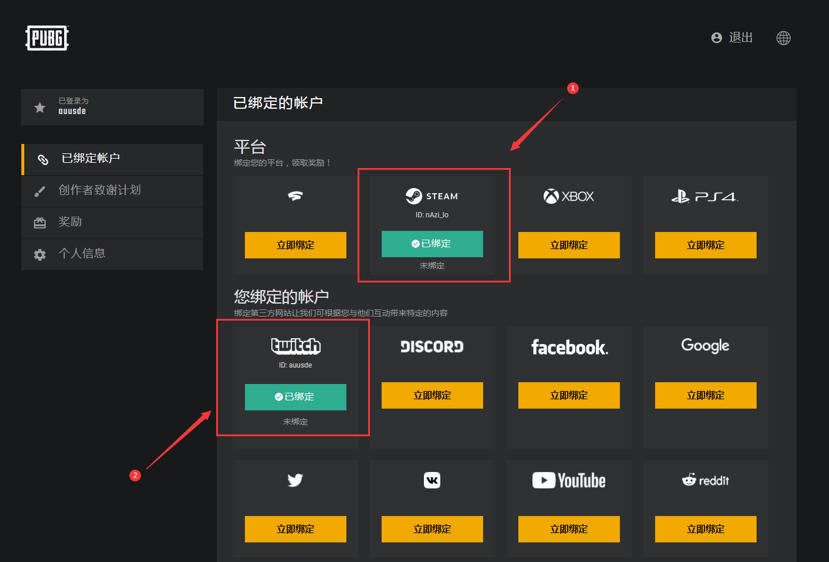Click the gear icon for personal info
Screen dimensions: 829x562
[40, 255]
